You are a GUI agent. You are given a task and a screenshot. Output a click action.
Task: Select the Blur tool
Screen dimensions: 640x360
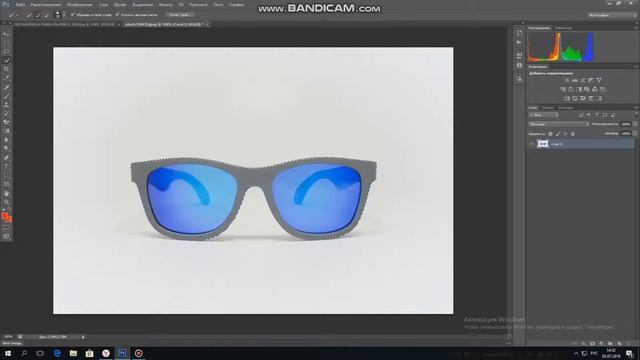6,140
